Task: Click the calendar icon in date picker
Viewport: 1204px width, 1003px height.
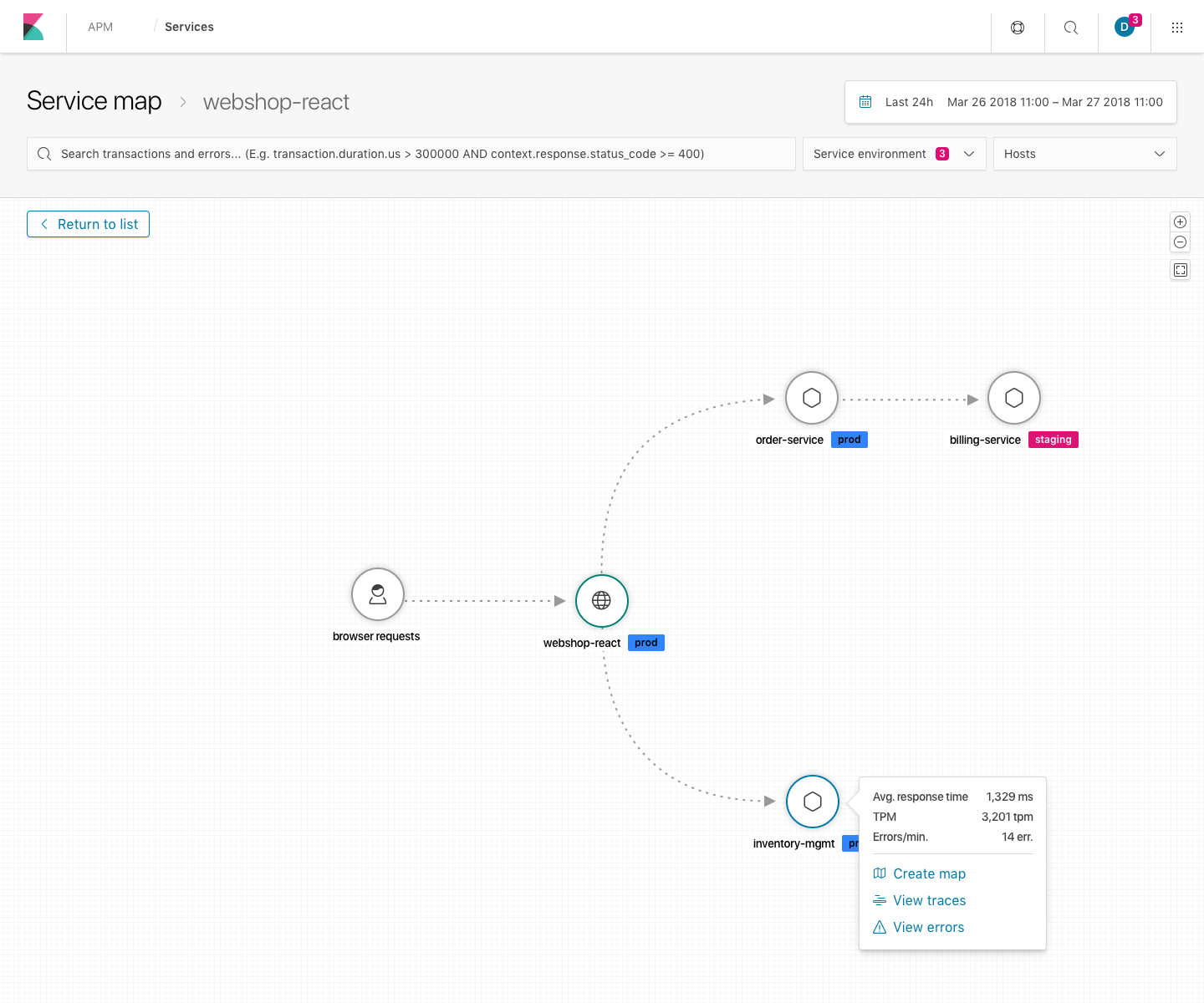Action: 865,102
